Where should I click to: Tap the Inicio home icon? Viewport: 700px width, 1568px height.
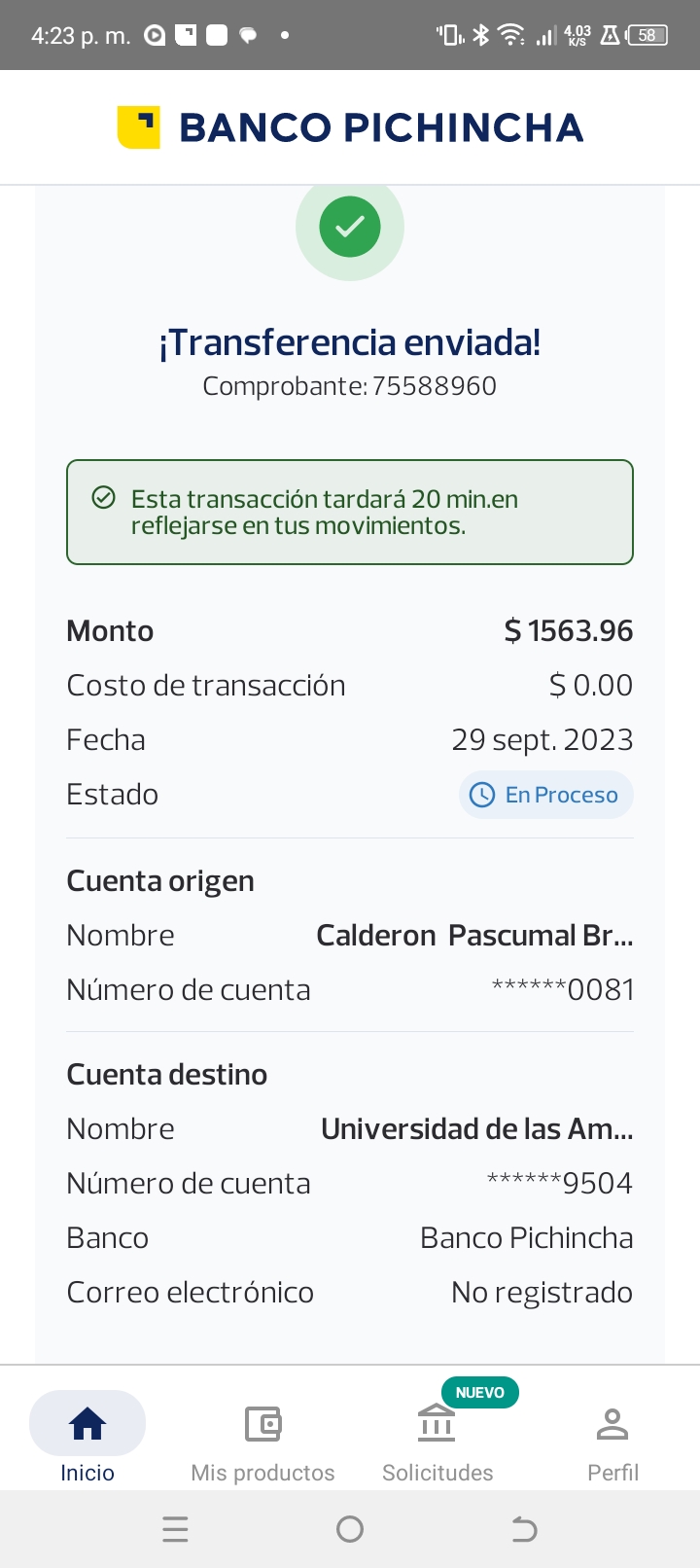coord(87,1424)
